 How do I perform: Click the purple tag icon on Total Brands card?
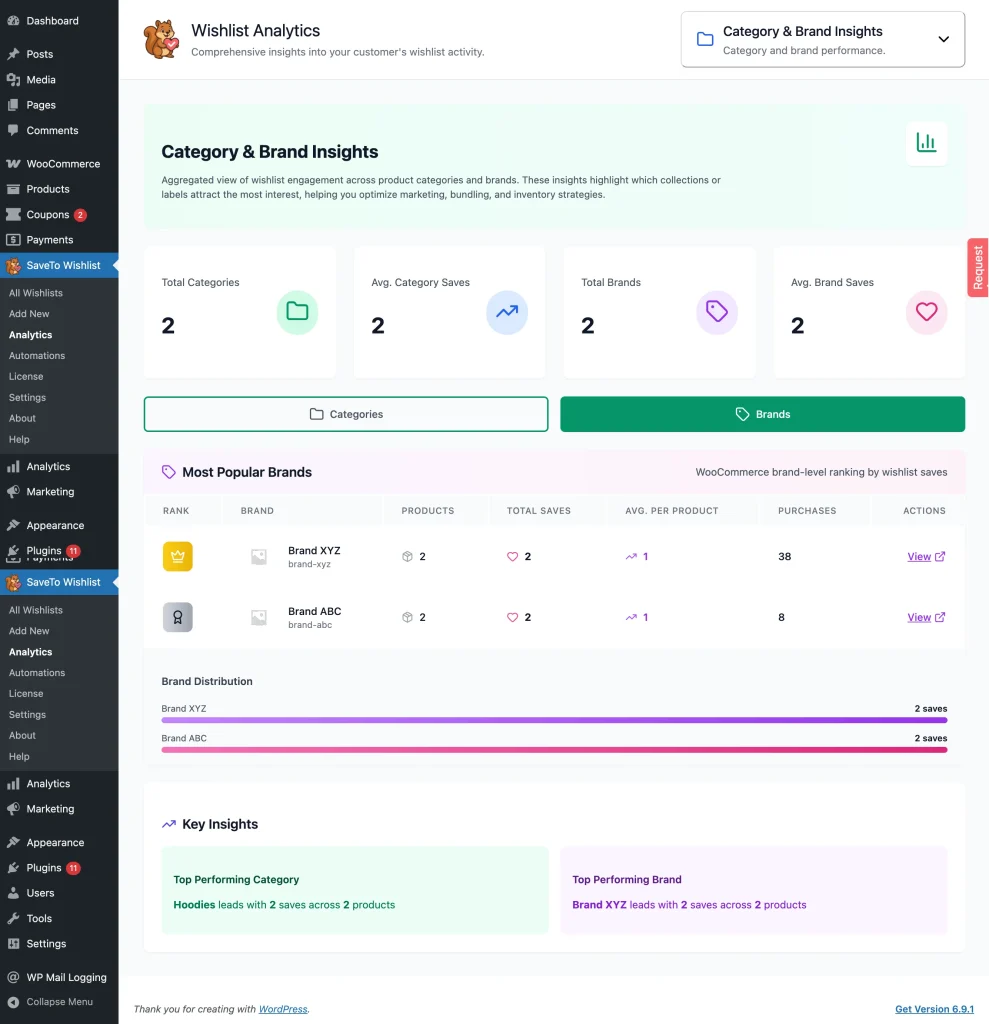(717, 312)
